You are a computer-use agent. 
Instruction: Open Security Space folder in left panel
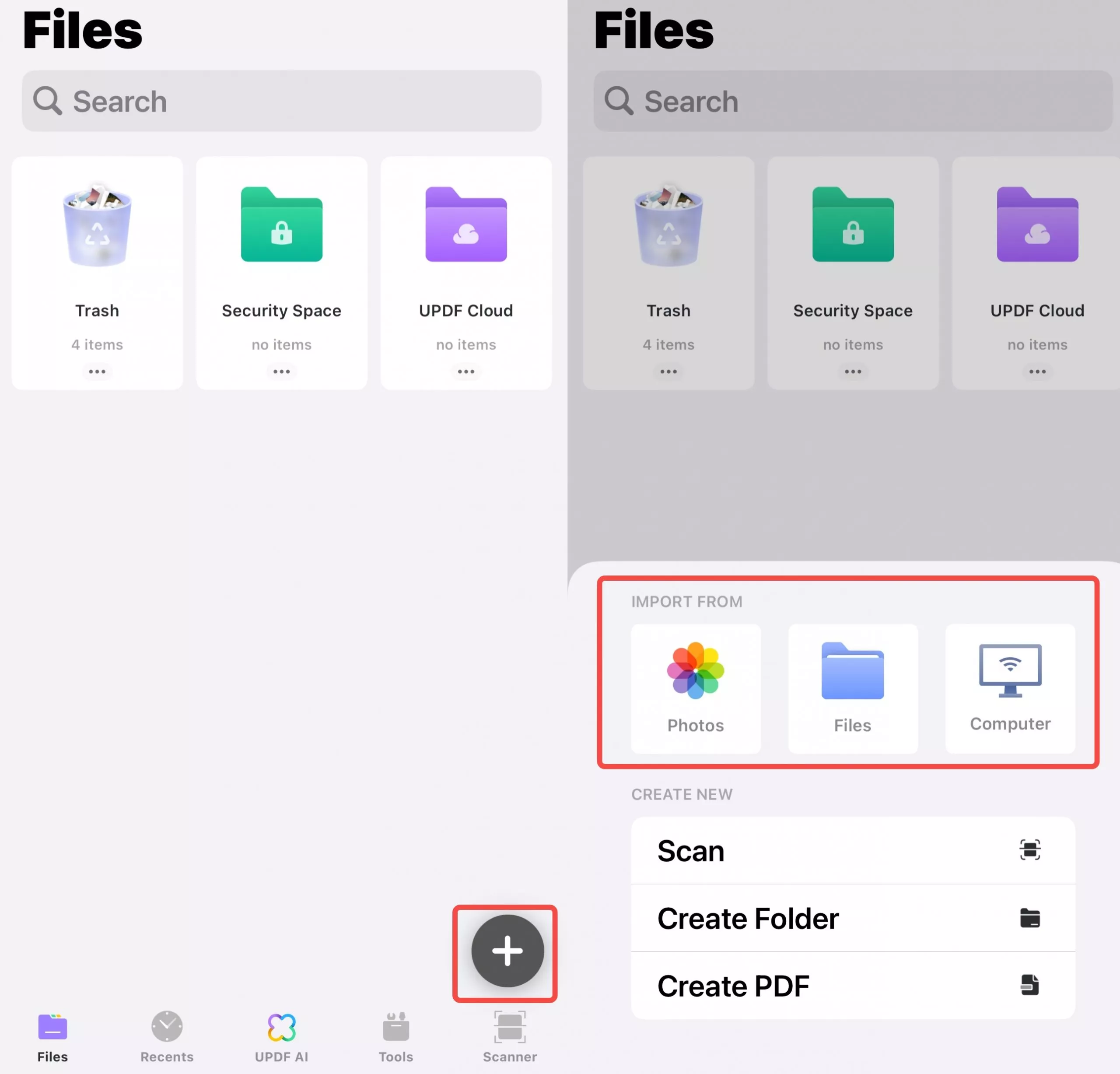[281, 257]
